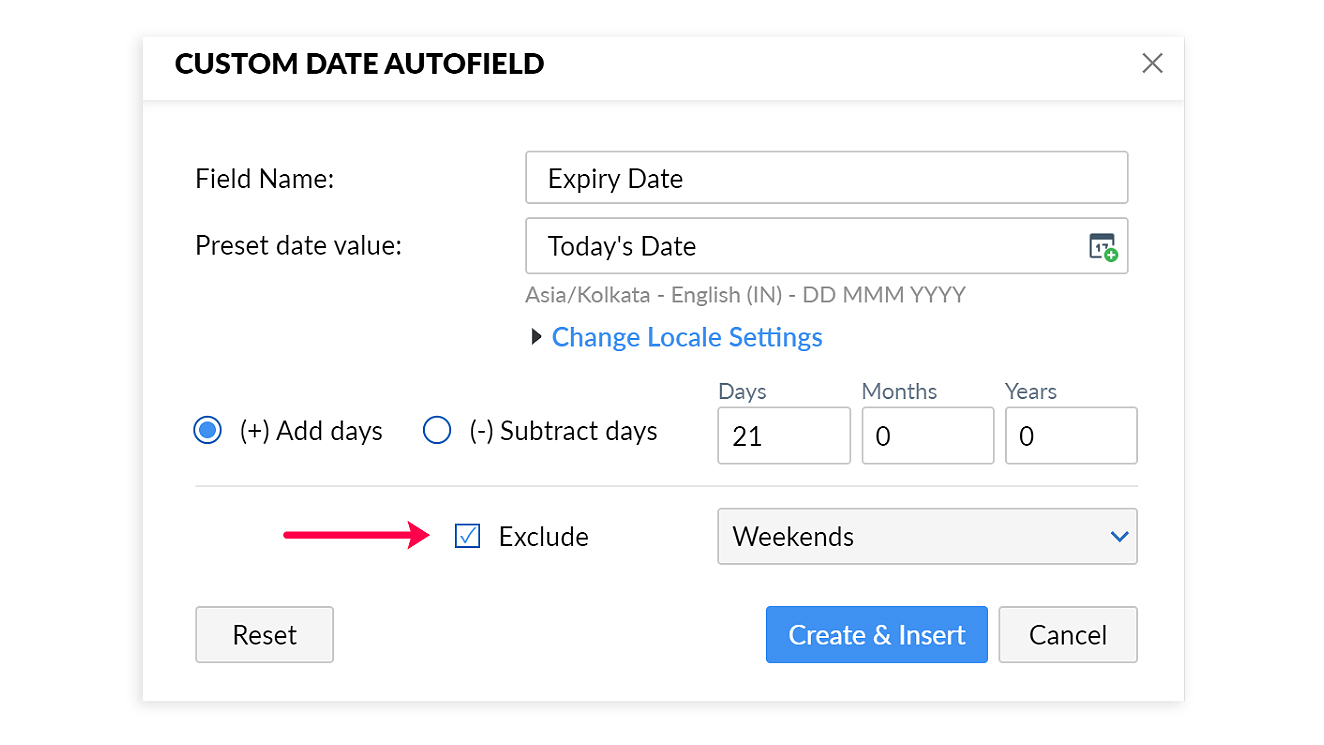Open the calendar picker icon

(1103, 247)
